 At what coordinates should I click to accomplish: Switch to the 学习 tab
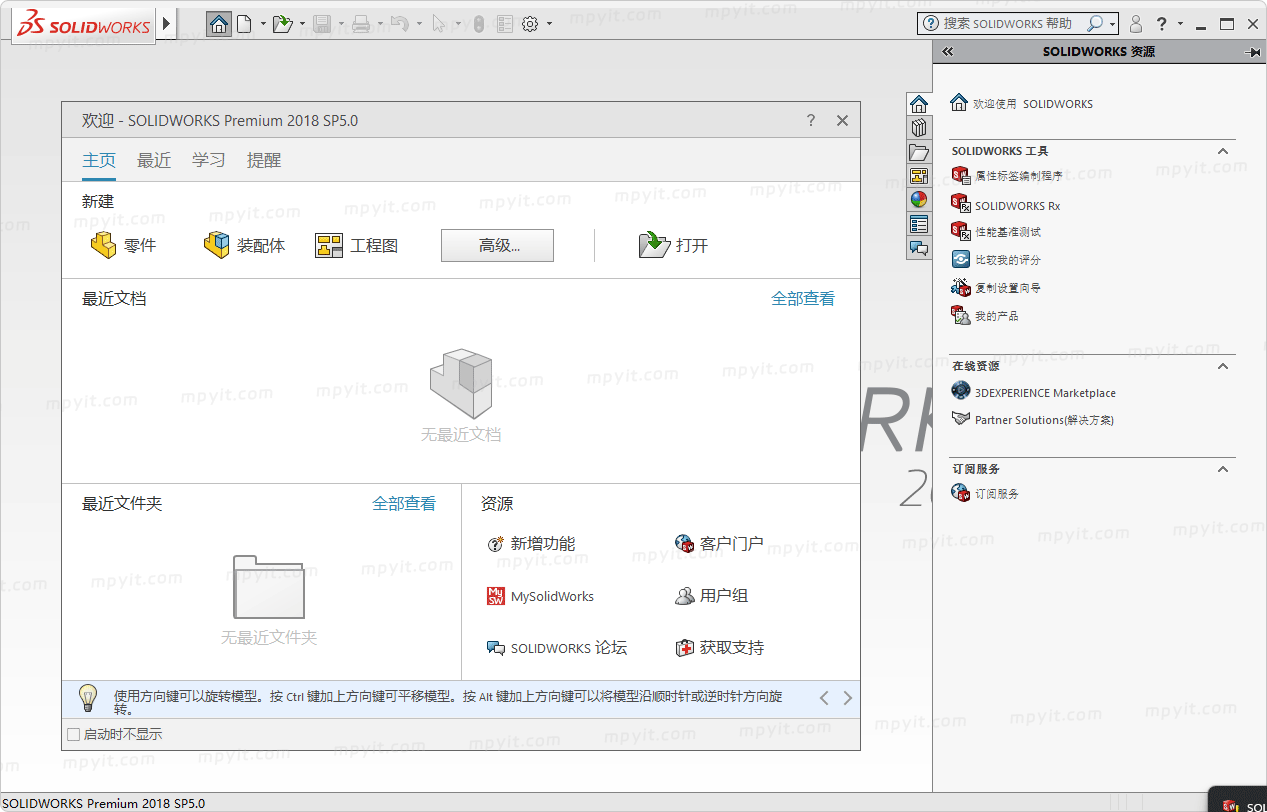209,160
